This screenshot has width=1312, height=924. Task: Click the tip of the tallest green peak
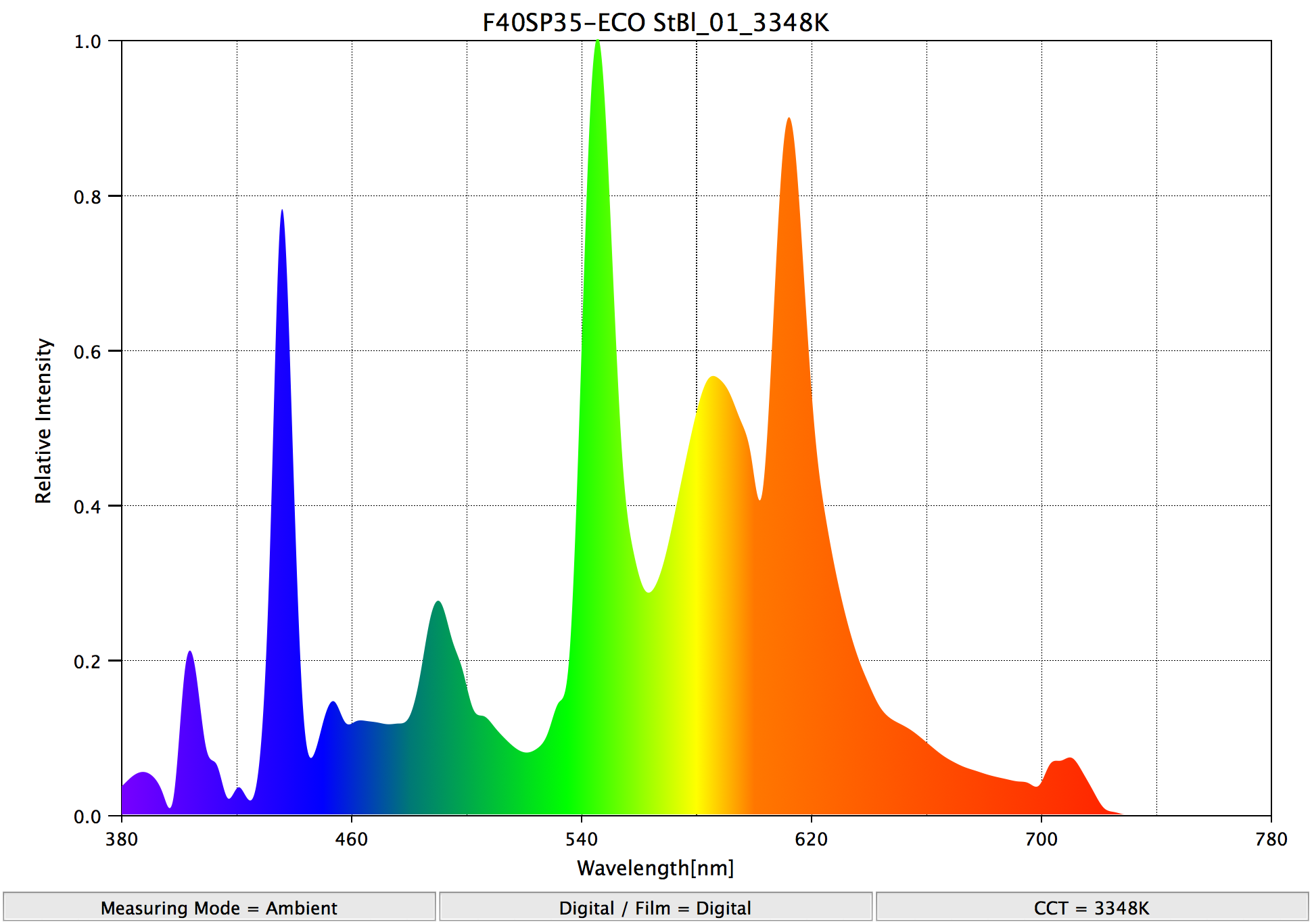pos(597,43)
